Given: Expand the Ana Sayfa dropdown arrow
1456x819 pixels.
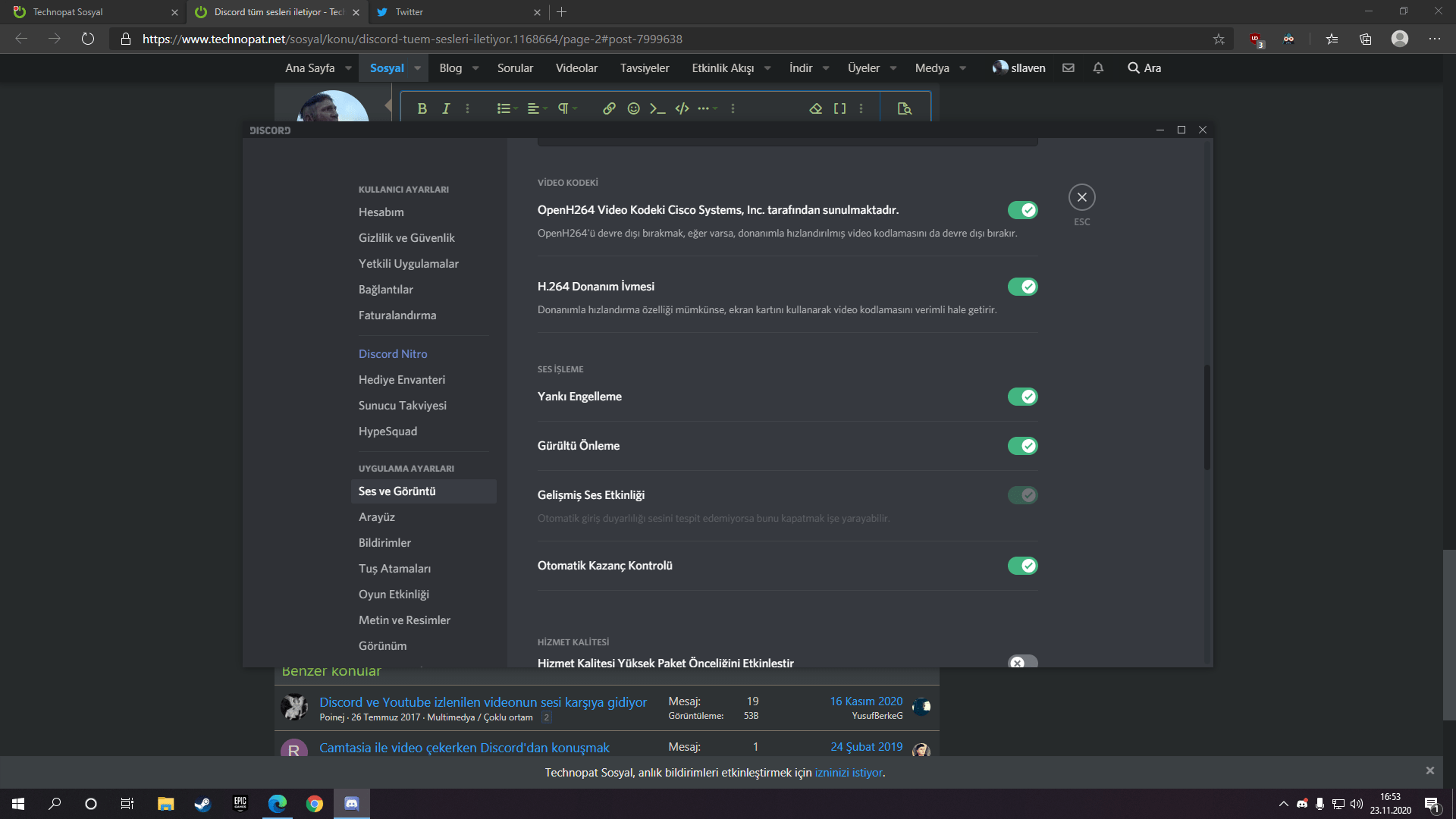Looking at the screenshot, I should 348,68.
